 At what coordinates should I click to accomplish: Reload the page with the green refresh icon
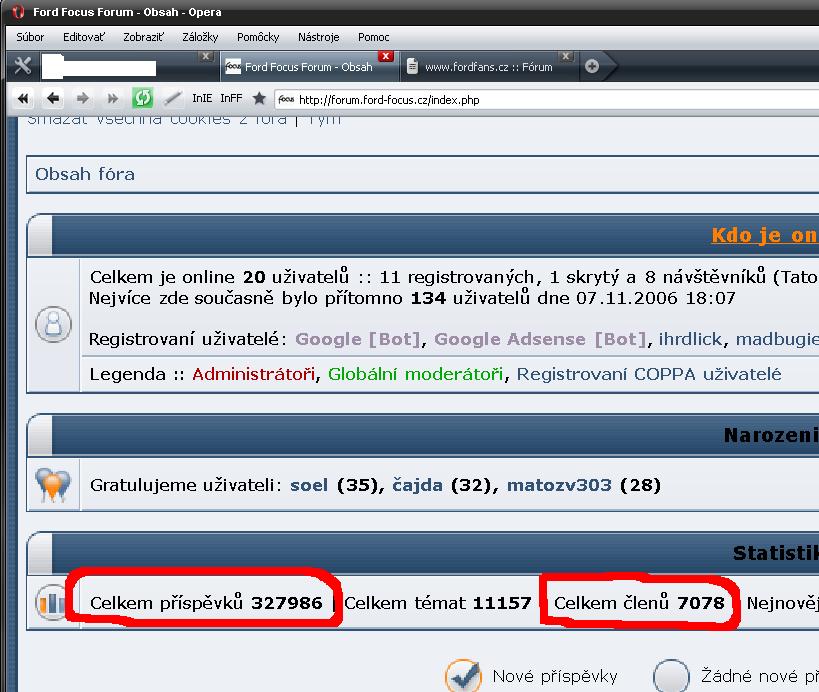point(143,98)
